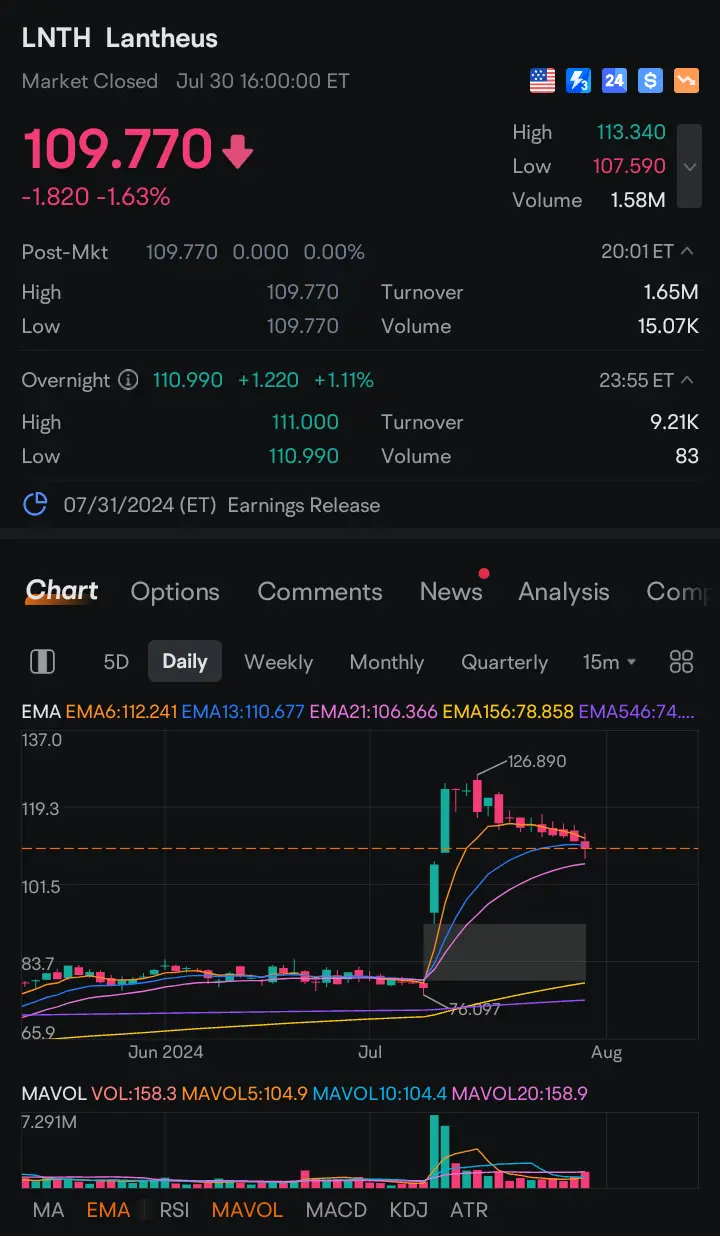Image resolution: width=720 pixels, height=1236 pixels.
Task: Select the Daily chart period
Action: [x=185, y=661]
